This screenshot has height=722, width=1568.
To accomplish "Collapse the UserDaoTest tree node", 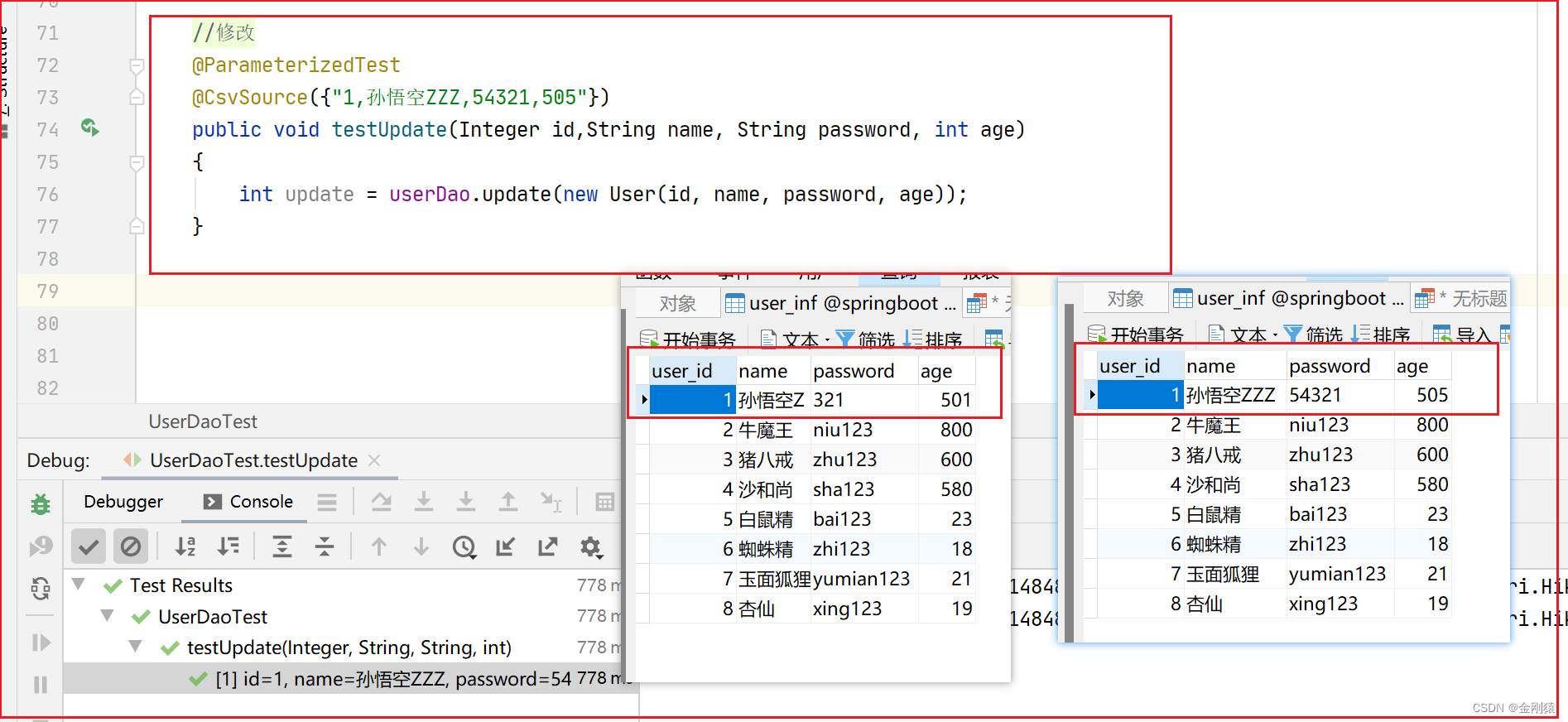I will pyautogui.click(x=107, y=616).
